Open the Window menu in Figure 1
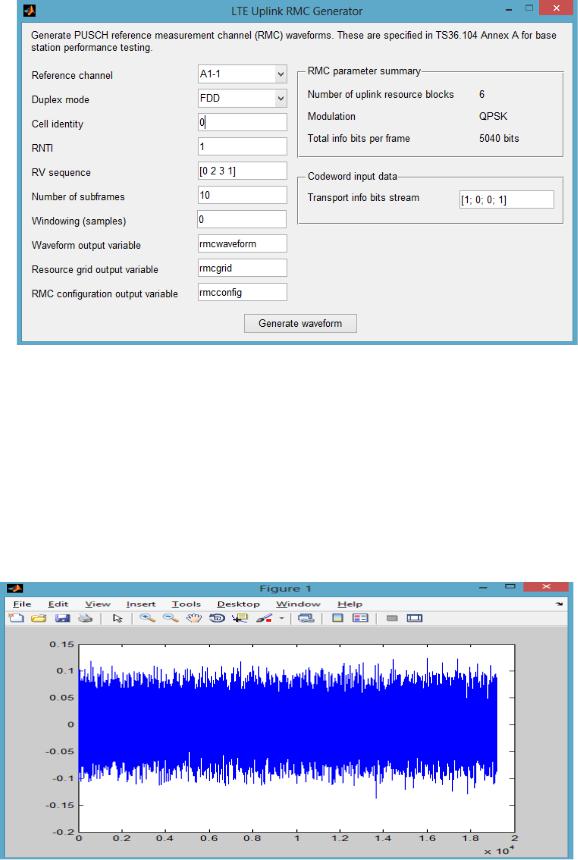This screenshot has height=860, width=578. [x=298, y=604]
